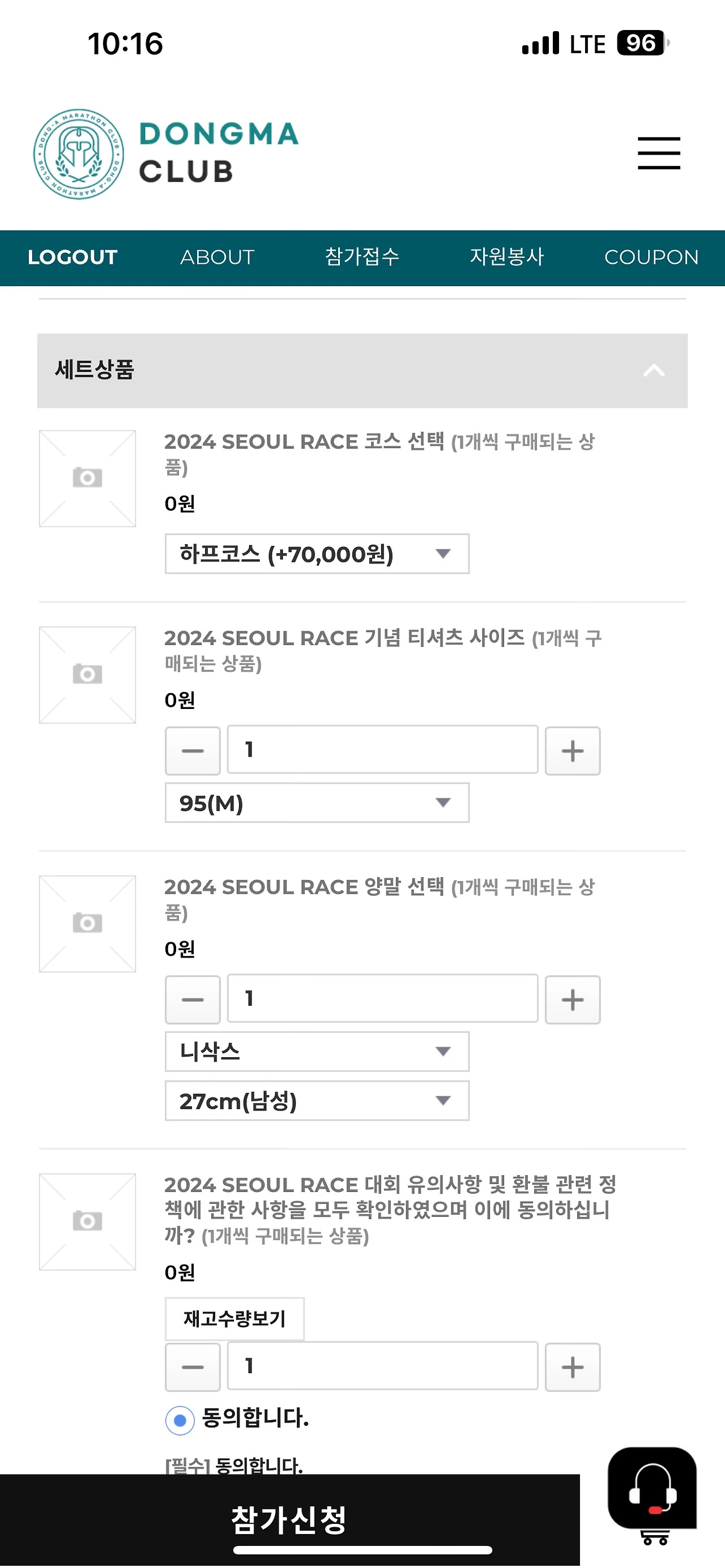725x1568 pixels.
Task: Increase the T-shirt quantity with plus
Action: [x=572, y=750]
